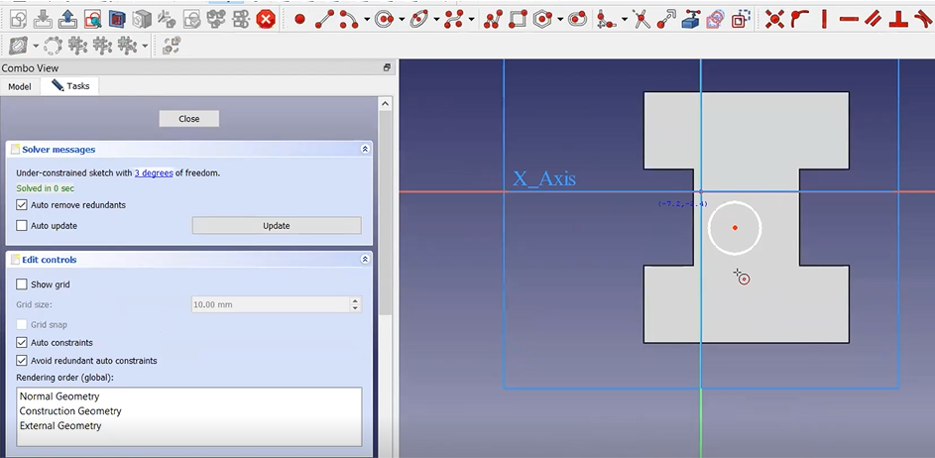The width and height of the screenshot is (935, 458).
Task: Select the Create fillet tool
Action: (606, 20)
